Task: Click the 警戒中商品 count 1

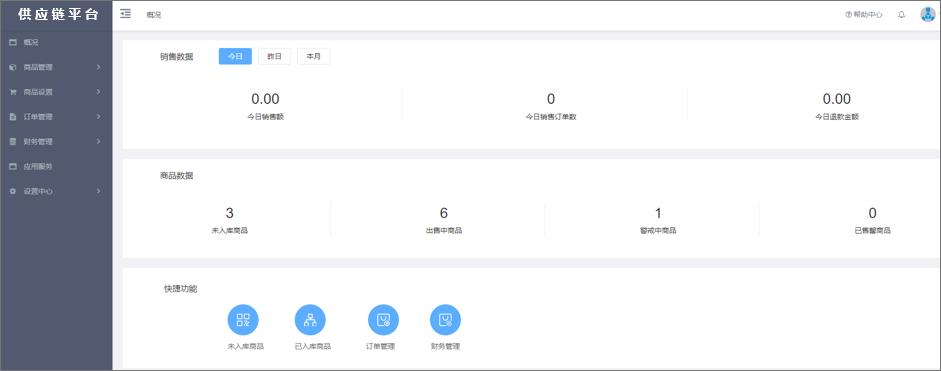Action: point(658,213)
